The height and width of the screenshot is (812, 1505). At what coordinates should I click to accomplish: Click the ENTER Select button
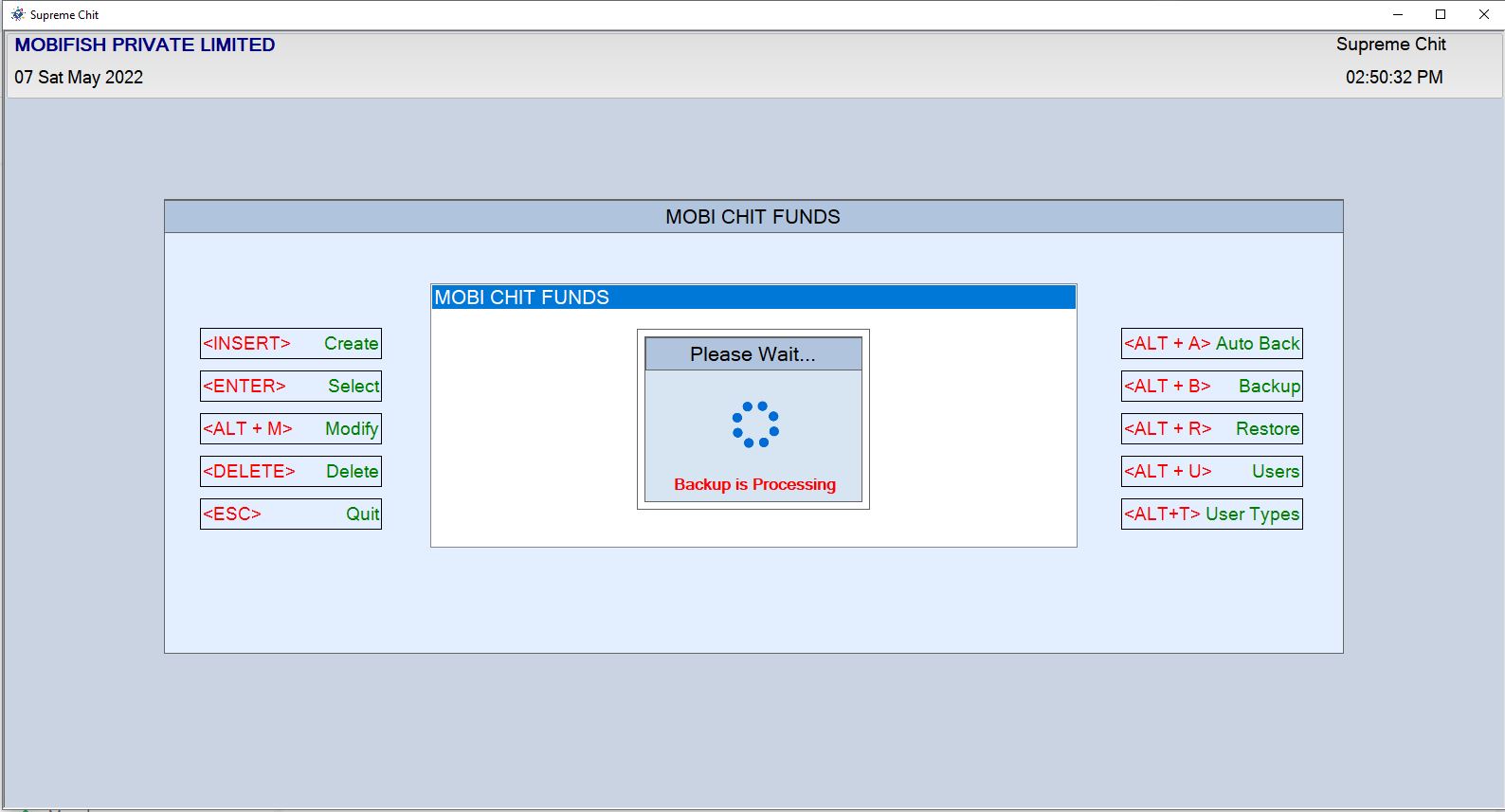[291, 386]
